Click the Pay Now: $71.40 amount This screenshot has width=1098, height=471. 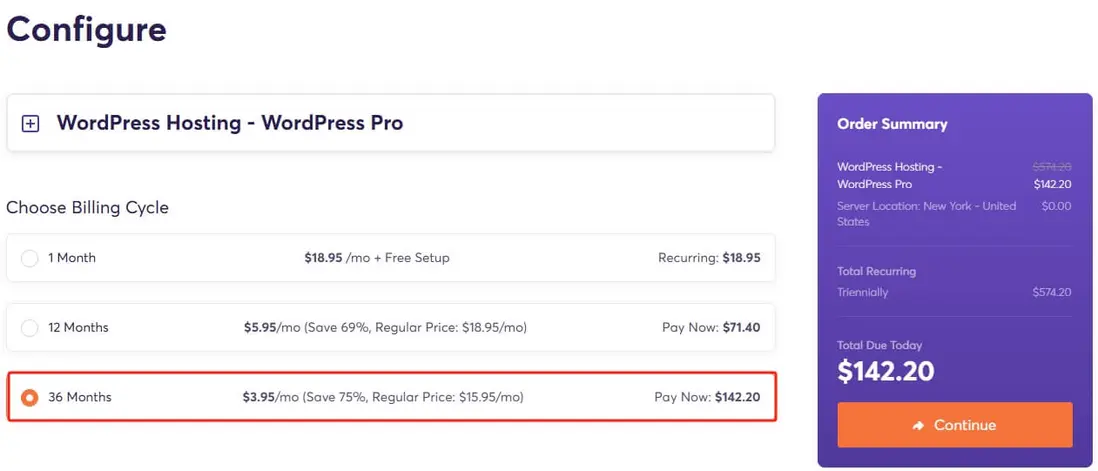[711, 328]
